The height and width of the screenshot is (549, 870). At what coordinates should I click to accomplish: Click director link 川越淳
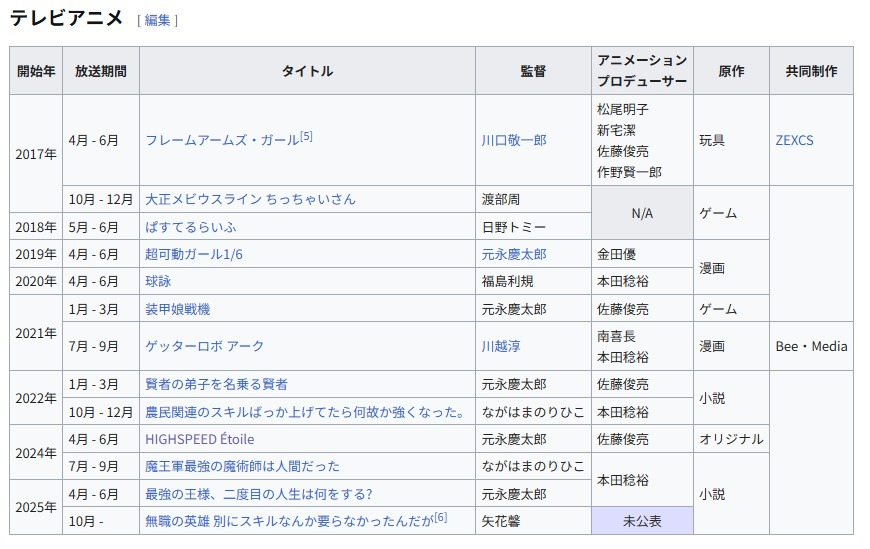coord(501,346)
